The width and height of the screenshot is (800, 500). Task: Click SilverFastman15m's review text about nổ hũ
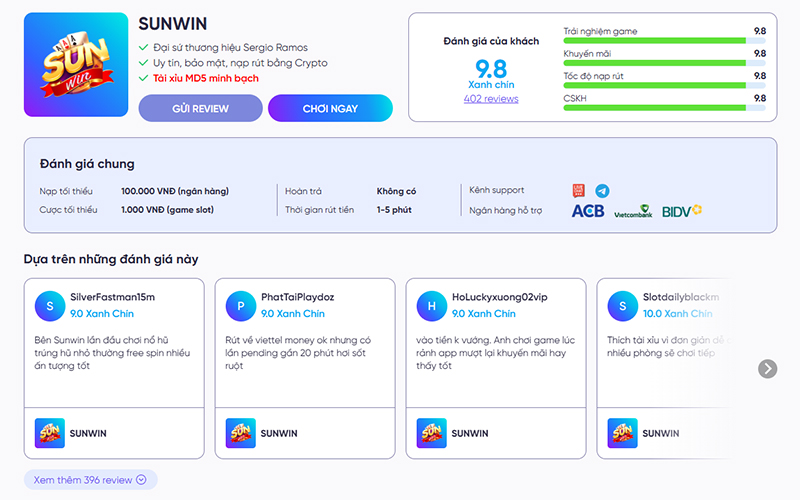(112, 353)
